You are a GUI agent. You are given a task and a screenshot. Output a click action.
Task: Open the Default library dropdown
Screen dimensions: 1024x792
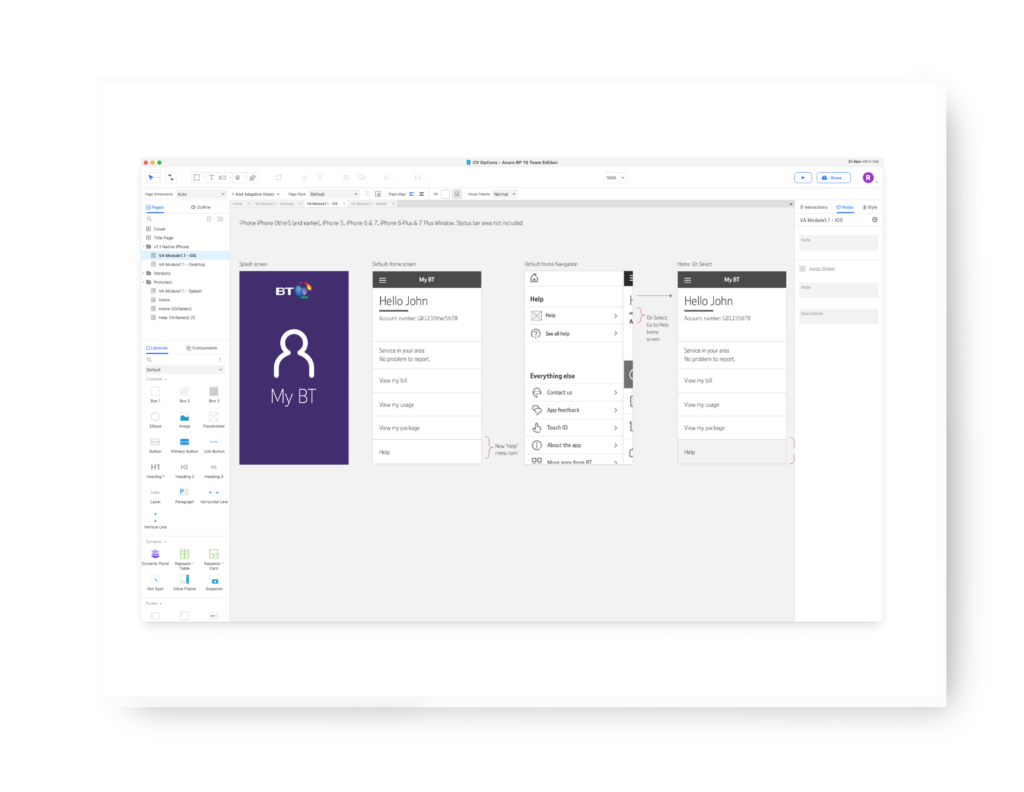(184, 369)
